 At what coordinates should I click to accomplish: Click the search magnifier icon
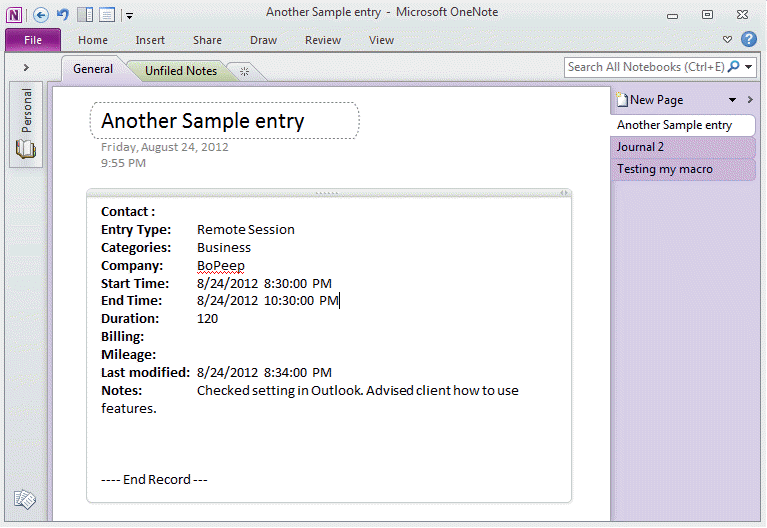pyautogui.click(x=734, y=67)
